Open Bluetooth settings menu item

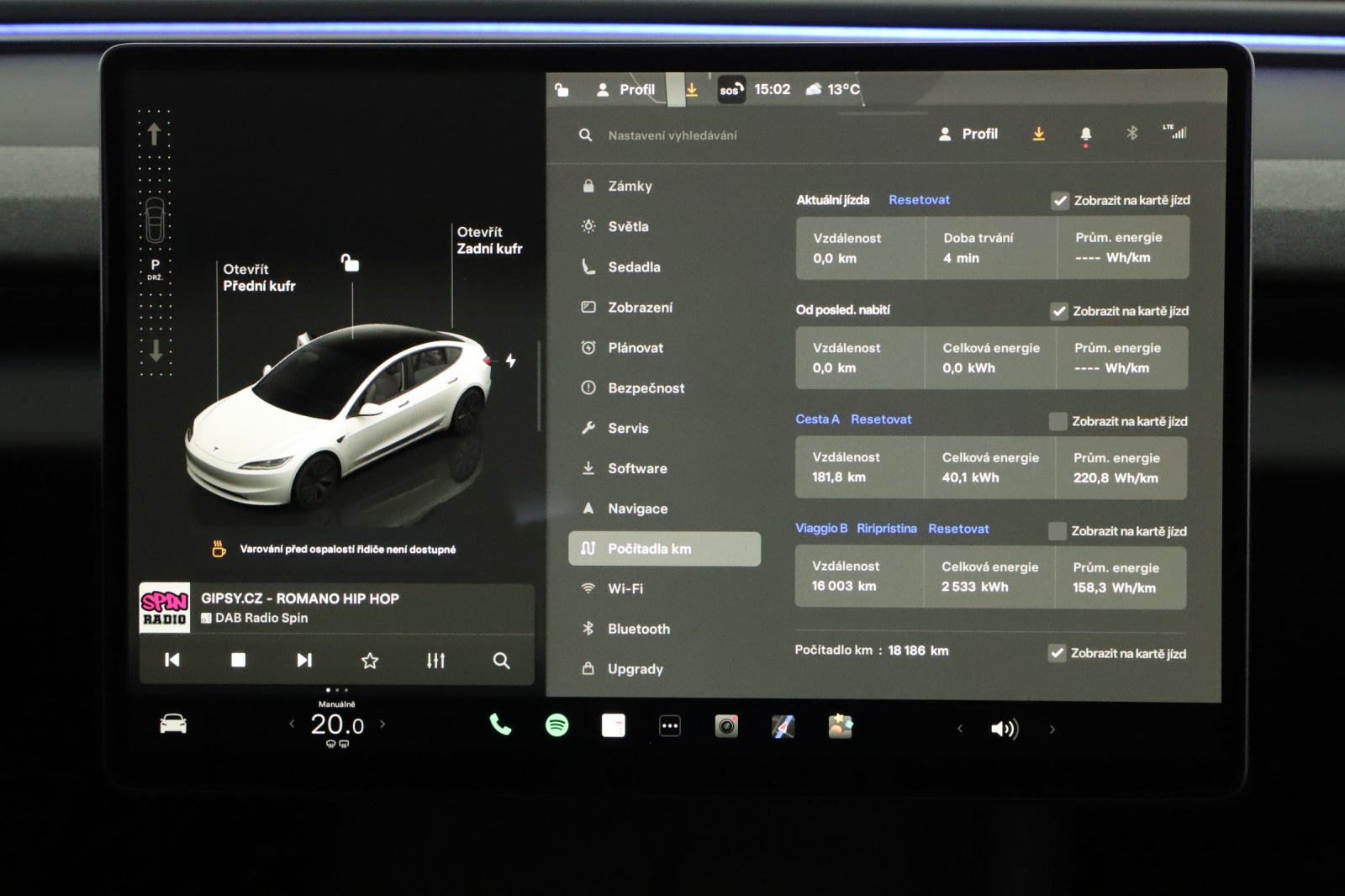638,629
